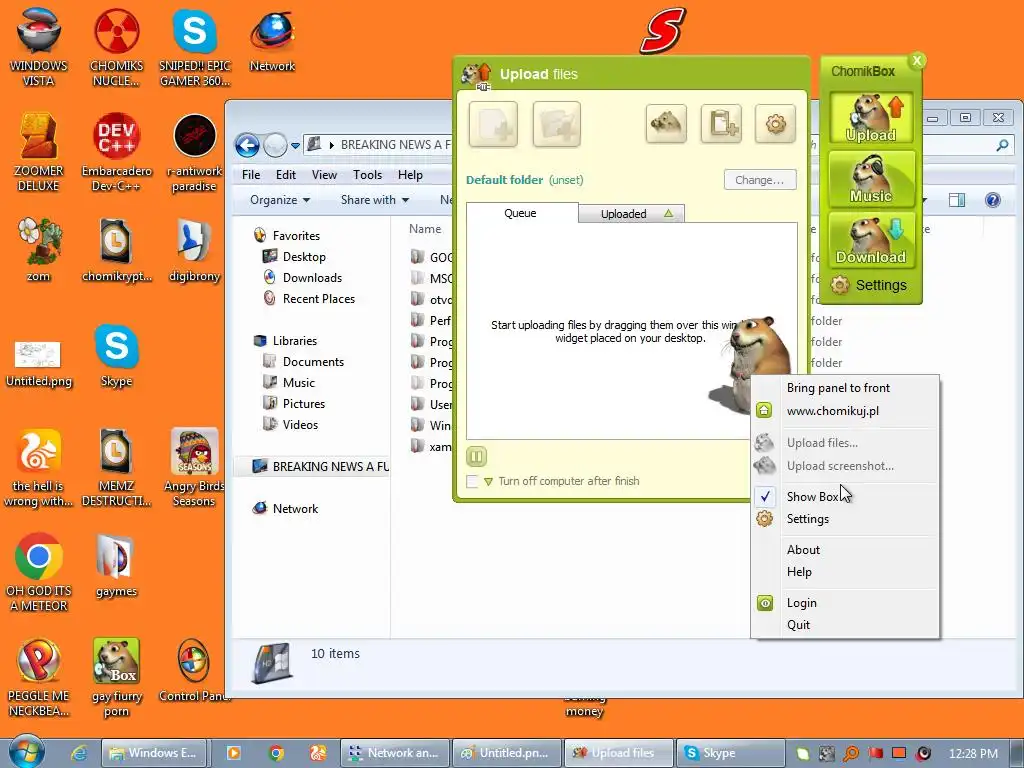The width and height of the screenshot is (1024, 768).
Task: Click the preview pane icon in Explorer
Action: tap(957, 200)
